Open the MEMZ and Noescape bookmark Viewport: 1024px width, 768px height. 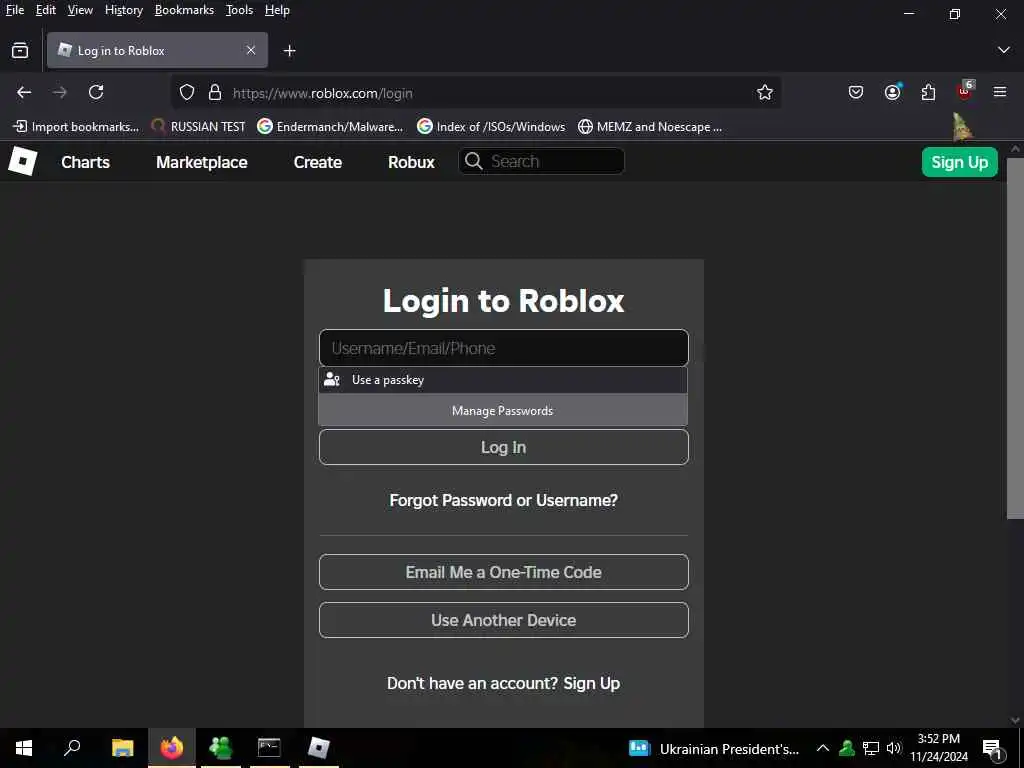[x=650, y=127]
